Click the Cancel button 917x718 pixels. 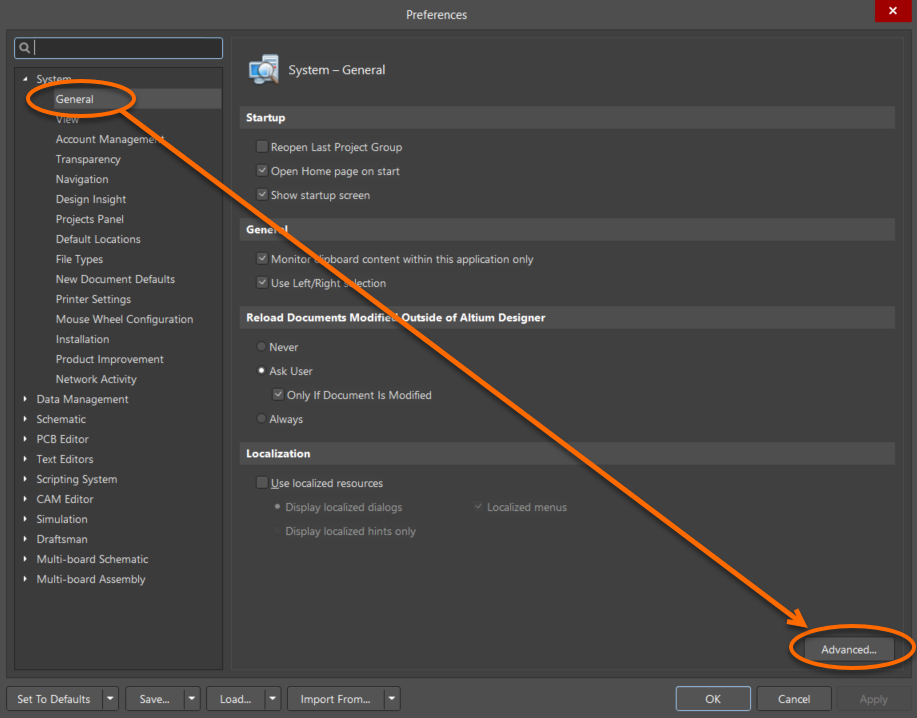point(794,699)
